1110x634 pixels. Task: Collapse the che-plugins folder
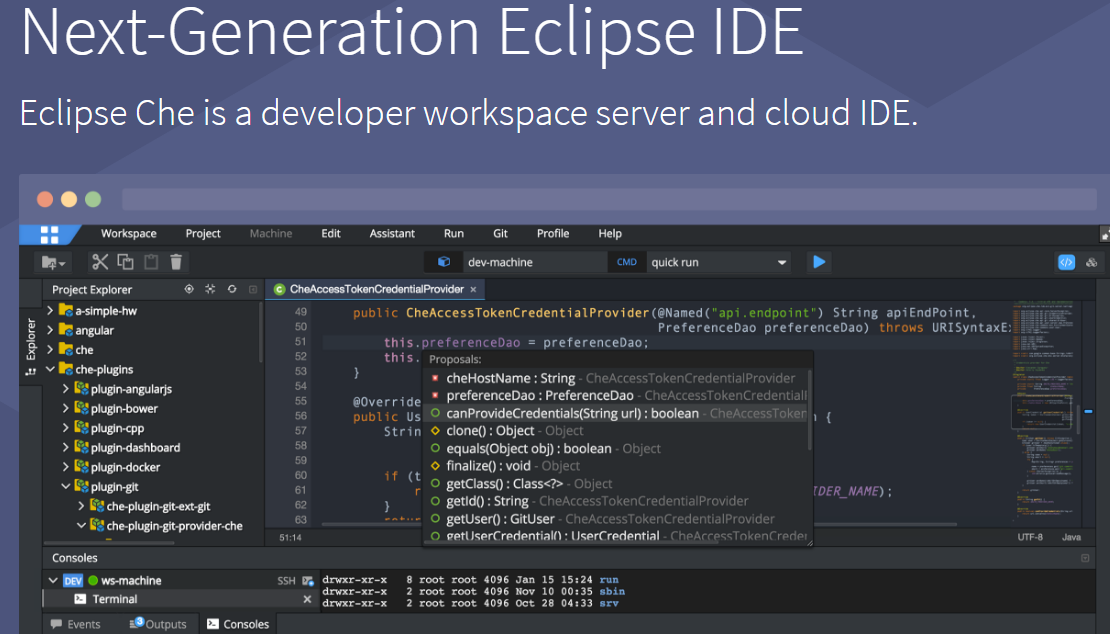click(x=50, y=369)
